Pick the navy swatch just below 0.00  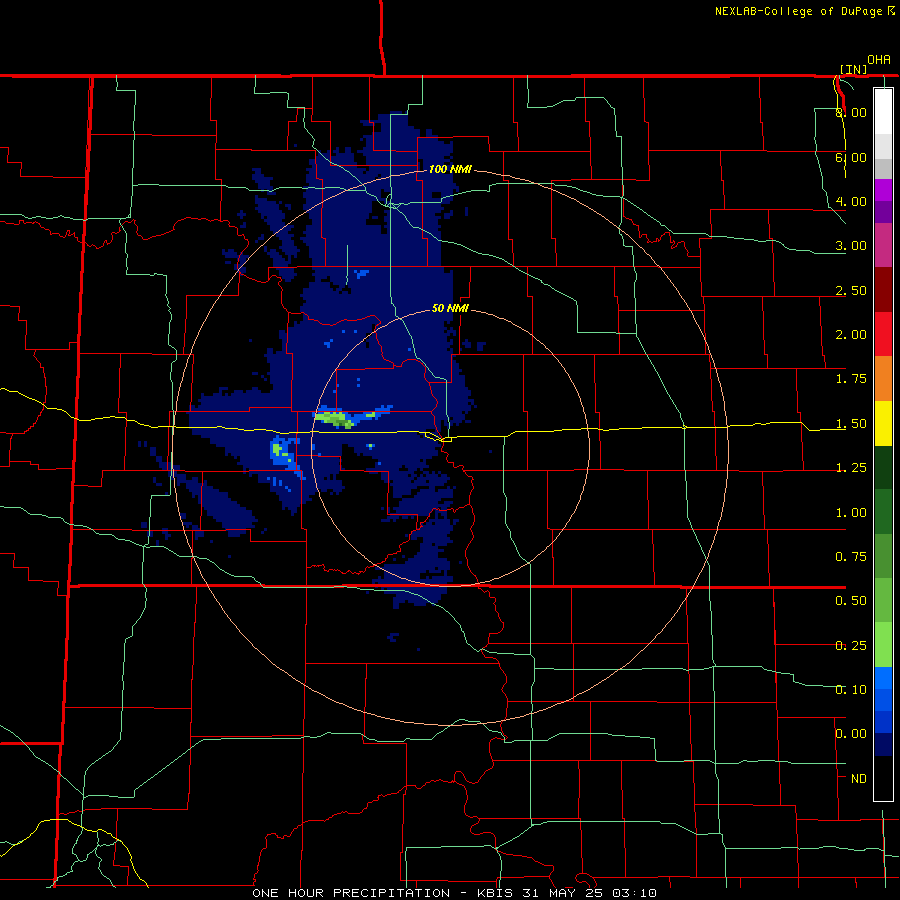883,745
